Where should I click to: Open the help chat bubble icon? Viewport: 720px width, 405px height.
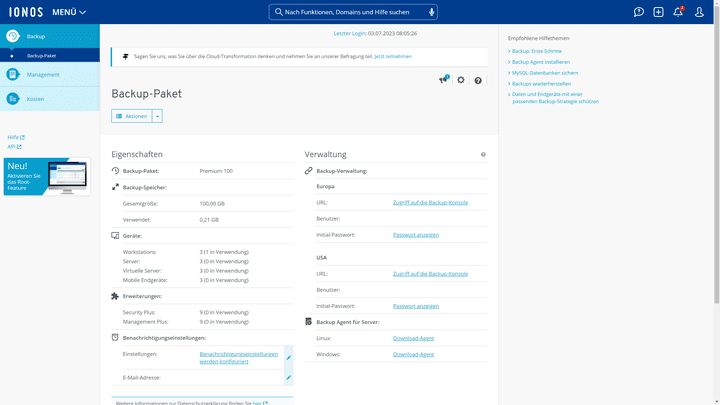click(x=639, y=12)
